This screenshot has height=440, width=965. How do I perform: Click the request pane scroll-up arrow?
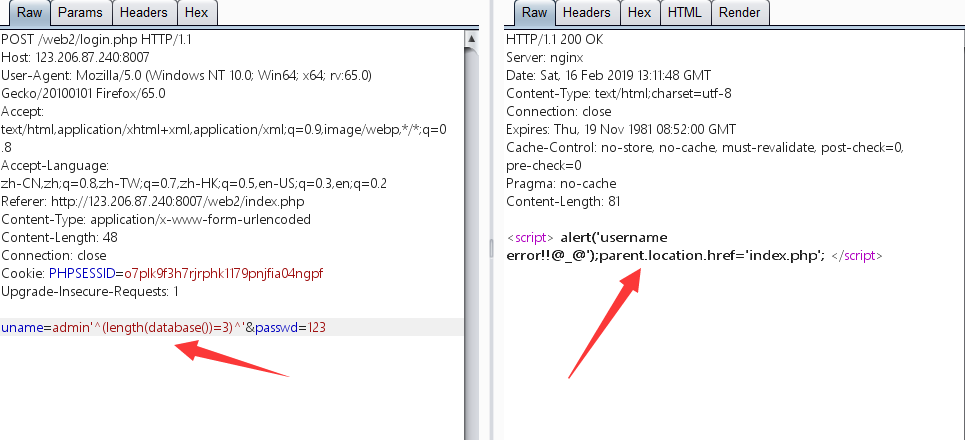click(471, 39)
